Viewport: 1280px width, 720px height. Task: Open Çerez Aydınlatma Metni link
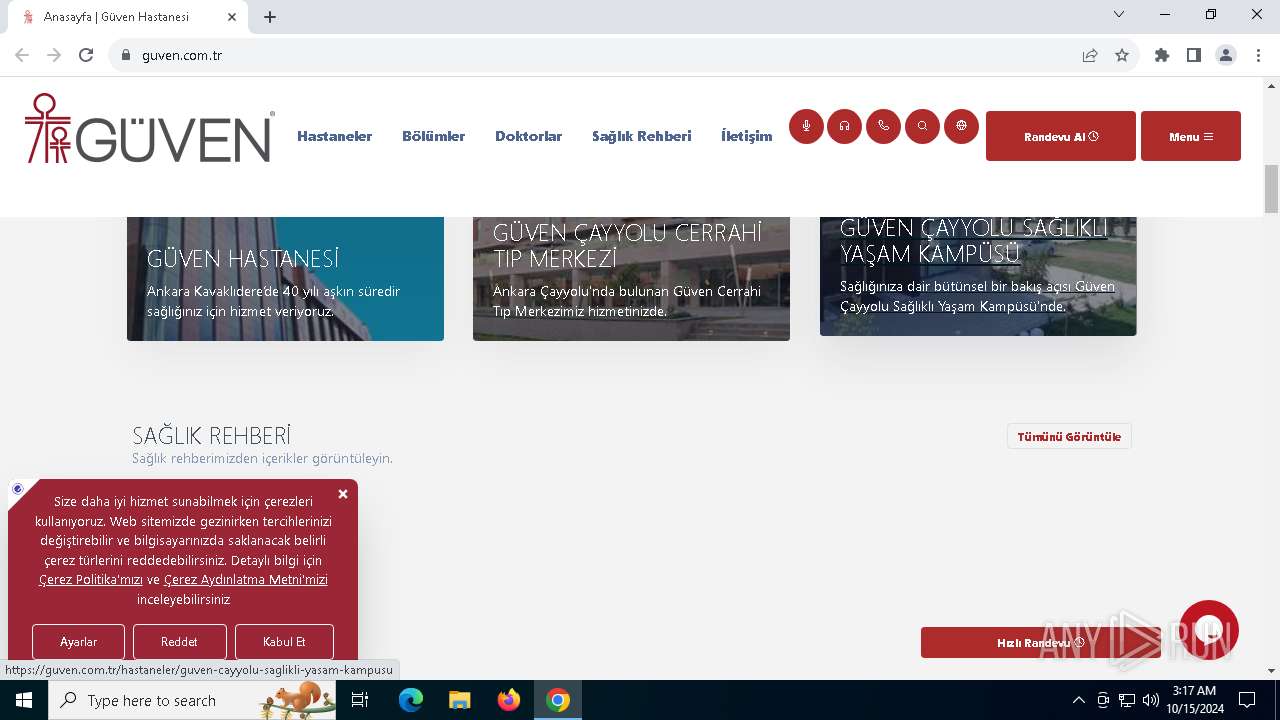click(246, 580)
